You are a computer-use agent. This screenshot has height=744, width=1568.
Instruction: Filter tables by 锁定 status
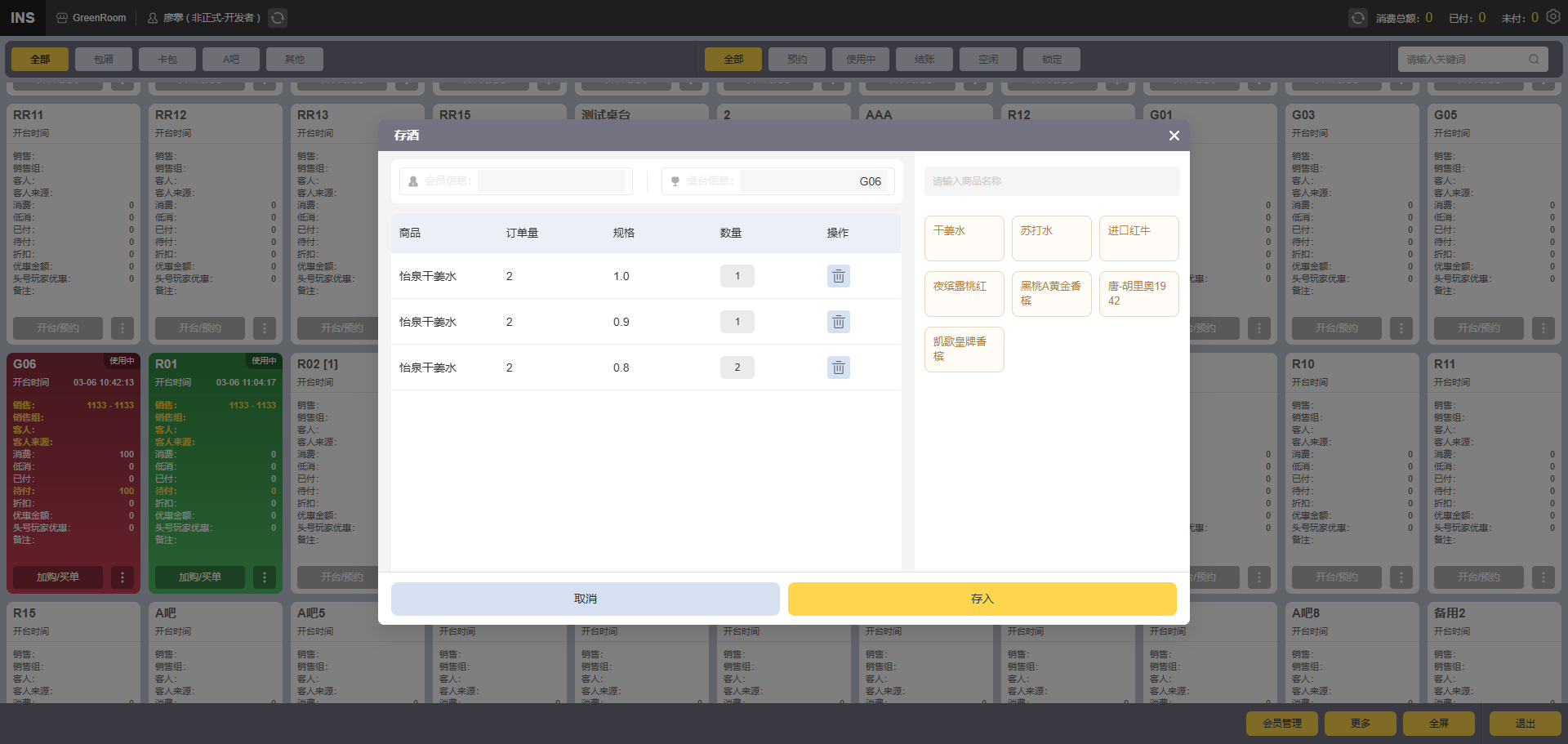tap(1052, 59)
